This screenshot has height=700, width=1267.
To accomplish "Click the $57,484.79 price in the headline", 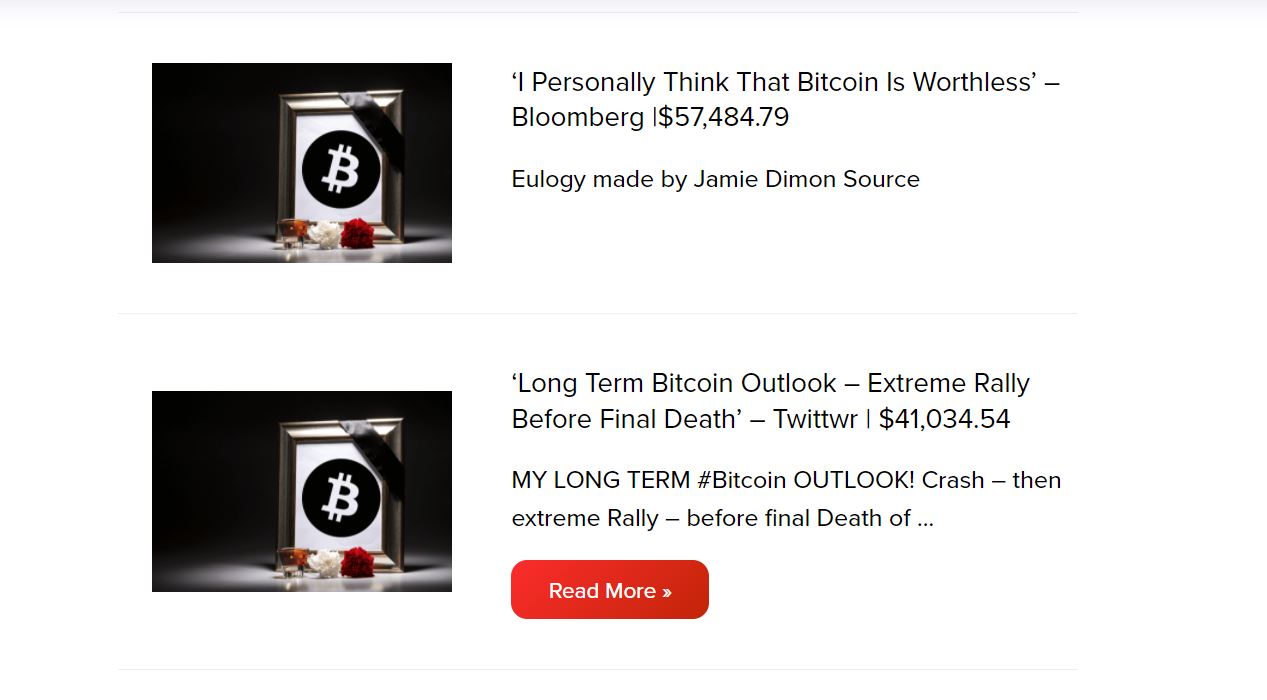I will point(724,118).
